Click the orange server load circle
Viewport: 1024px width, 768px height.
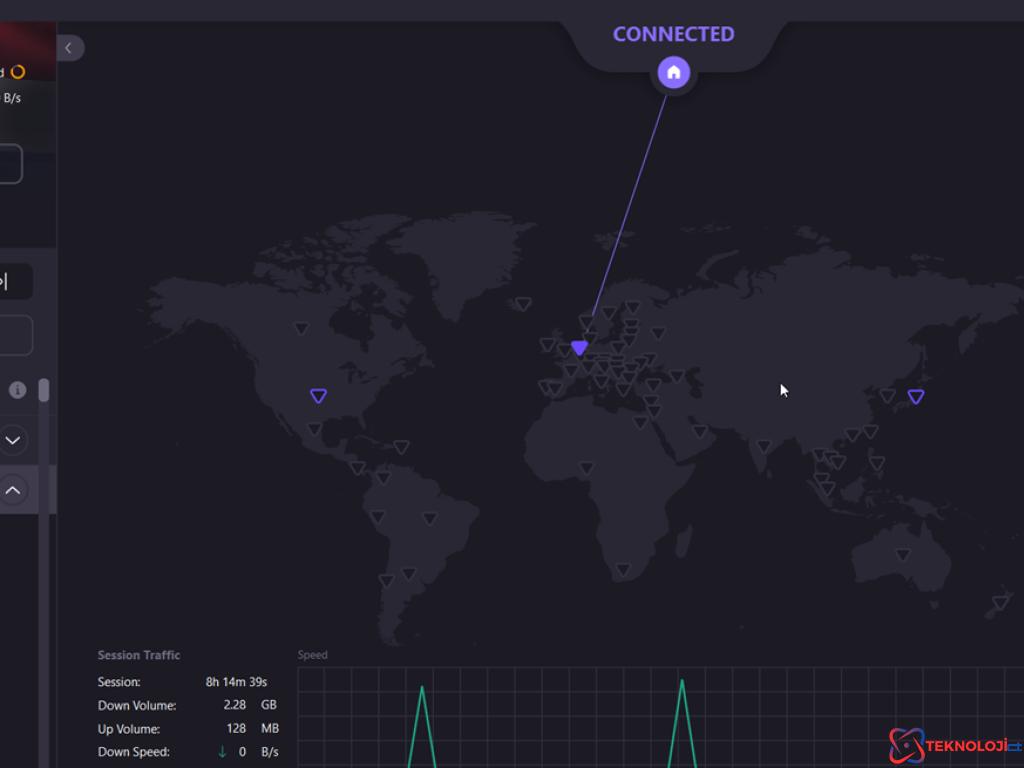18,72
